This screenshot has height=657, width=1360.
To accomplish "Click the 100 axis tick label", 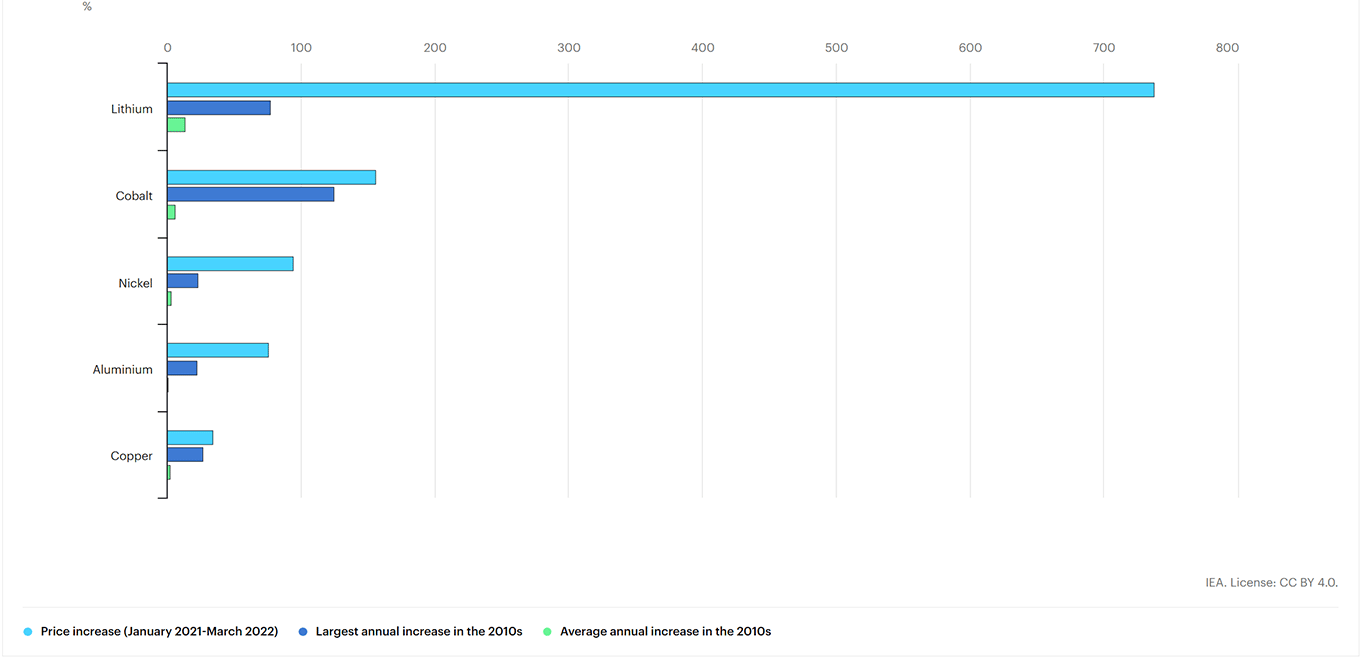I will click(301, 47).
